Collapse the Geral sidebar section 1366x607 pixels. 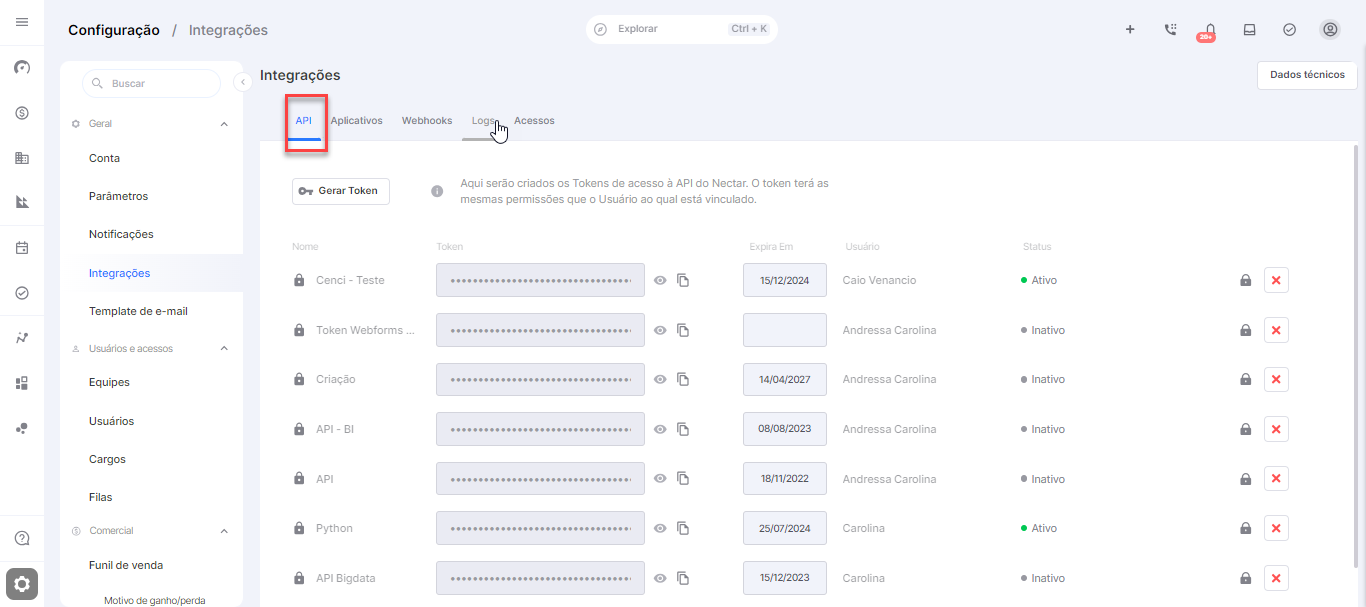[x=224, y=124]
